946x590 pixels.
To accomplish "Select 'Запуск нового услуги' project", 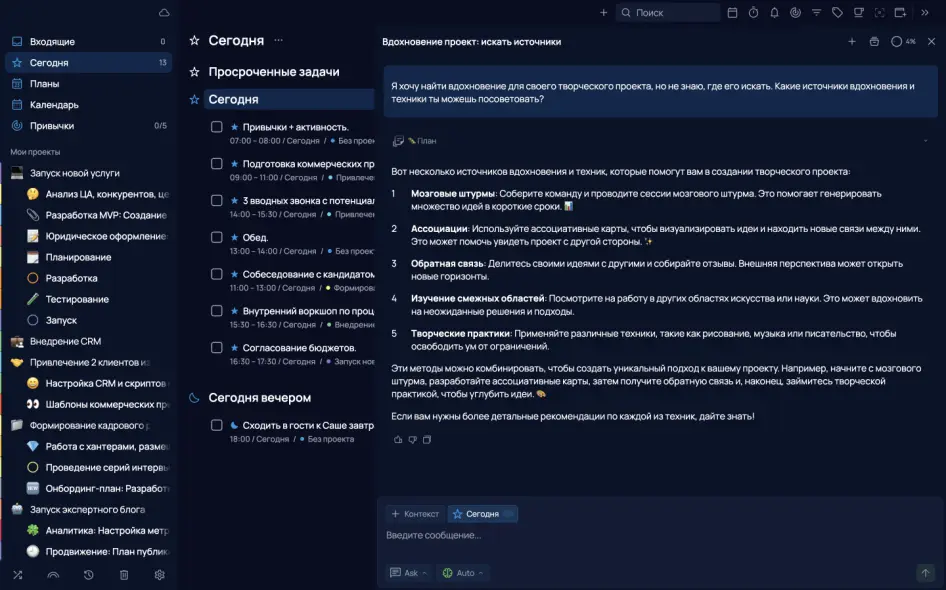I will click(x=76, y=173).
